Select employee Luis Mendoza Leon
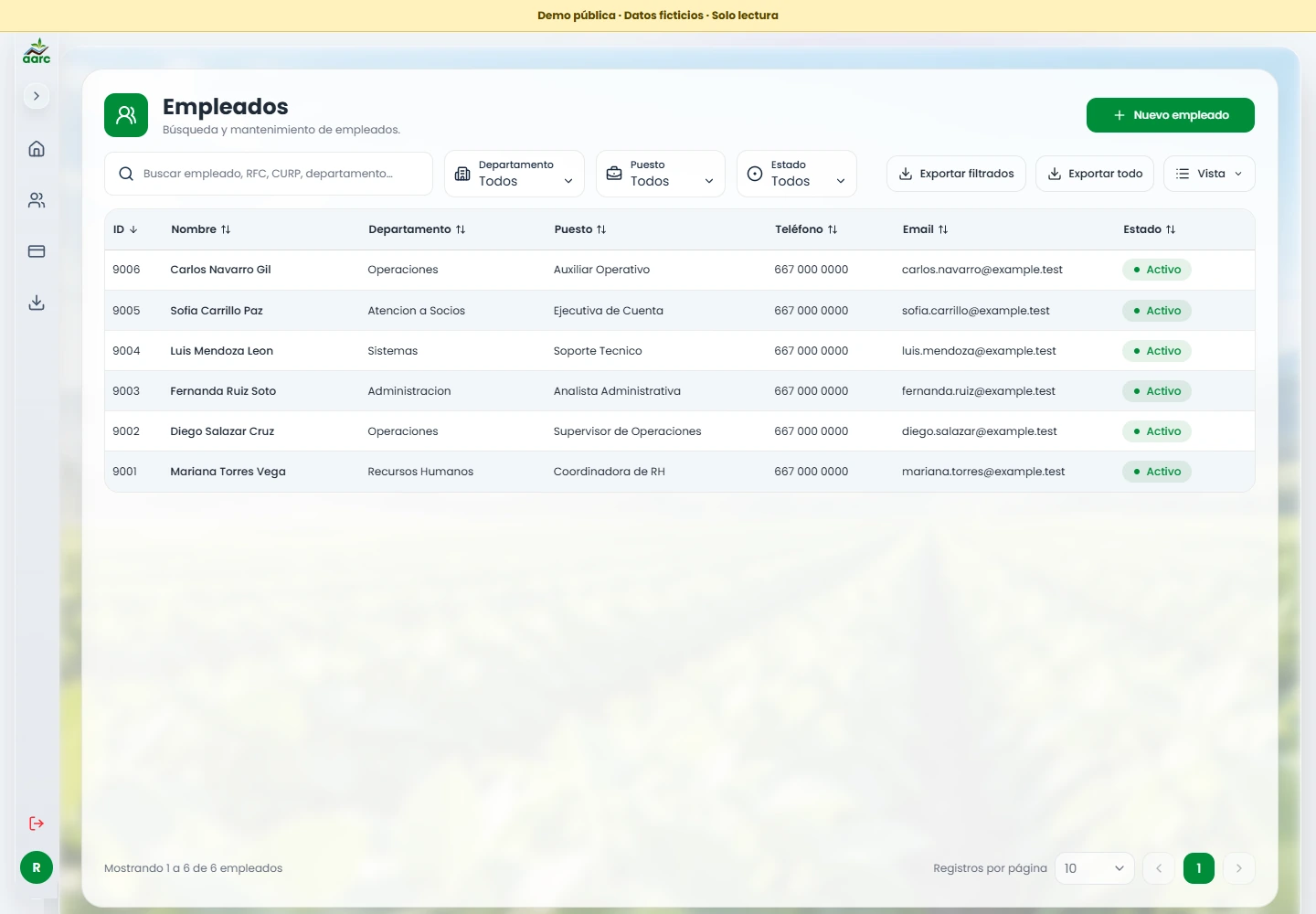 click(x=221, y=351)
